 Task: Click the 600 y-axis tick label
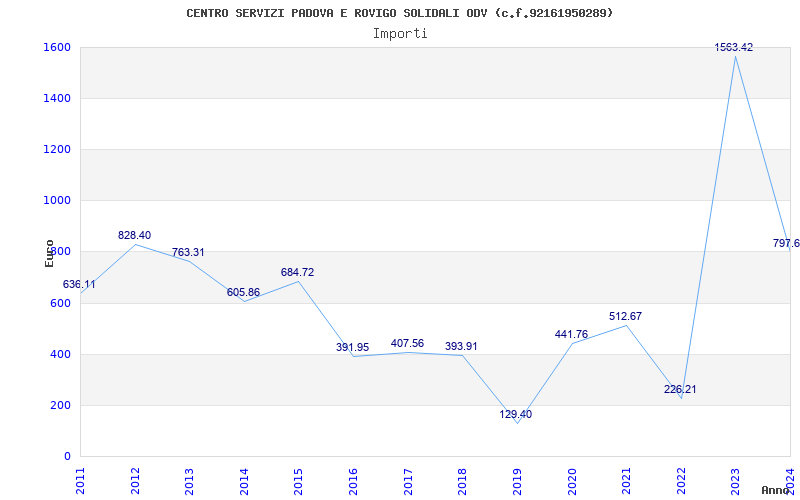tap(59, 303)
